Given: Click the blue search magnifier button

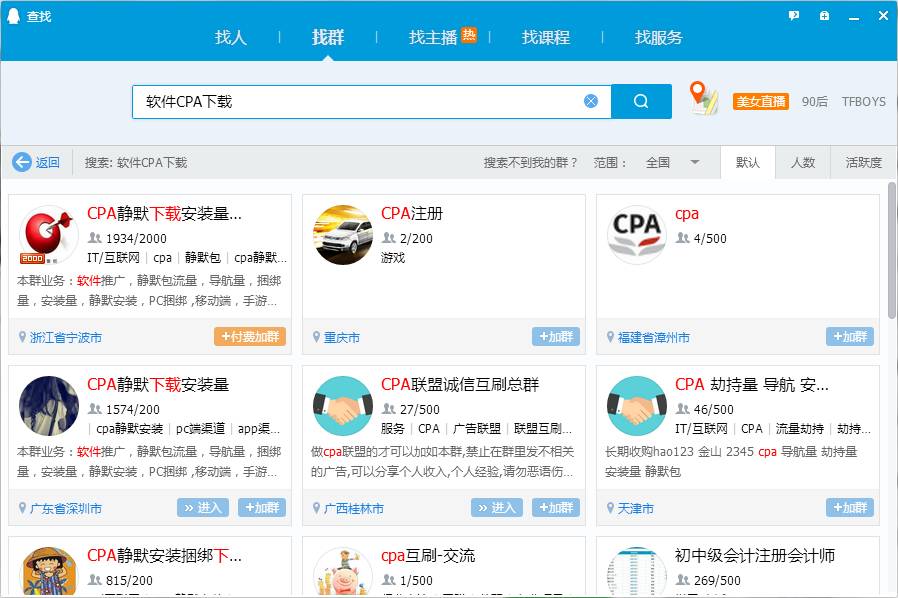Looking at the screenshot, I should click(x=641, y=101).
